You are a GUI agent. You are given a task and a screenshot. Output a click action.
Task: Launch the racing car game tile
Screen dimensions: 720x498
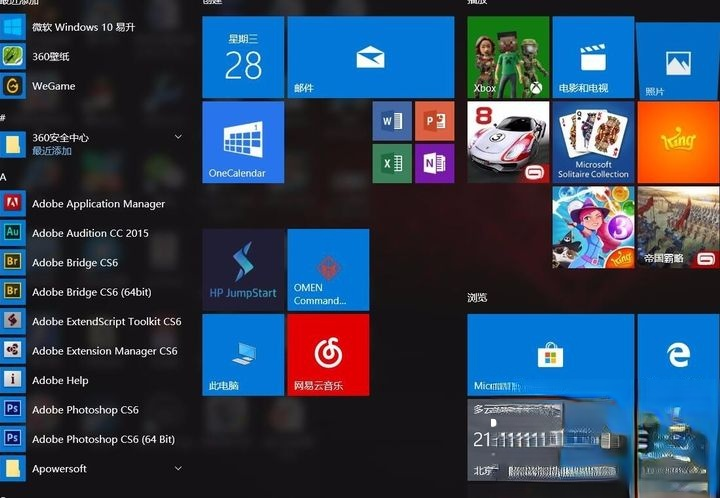[x=508, y=142]
